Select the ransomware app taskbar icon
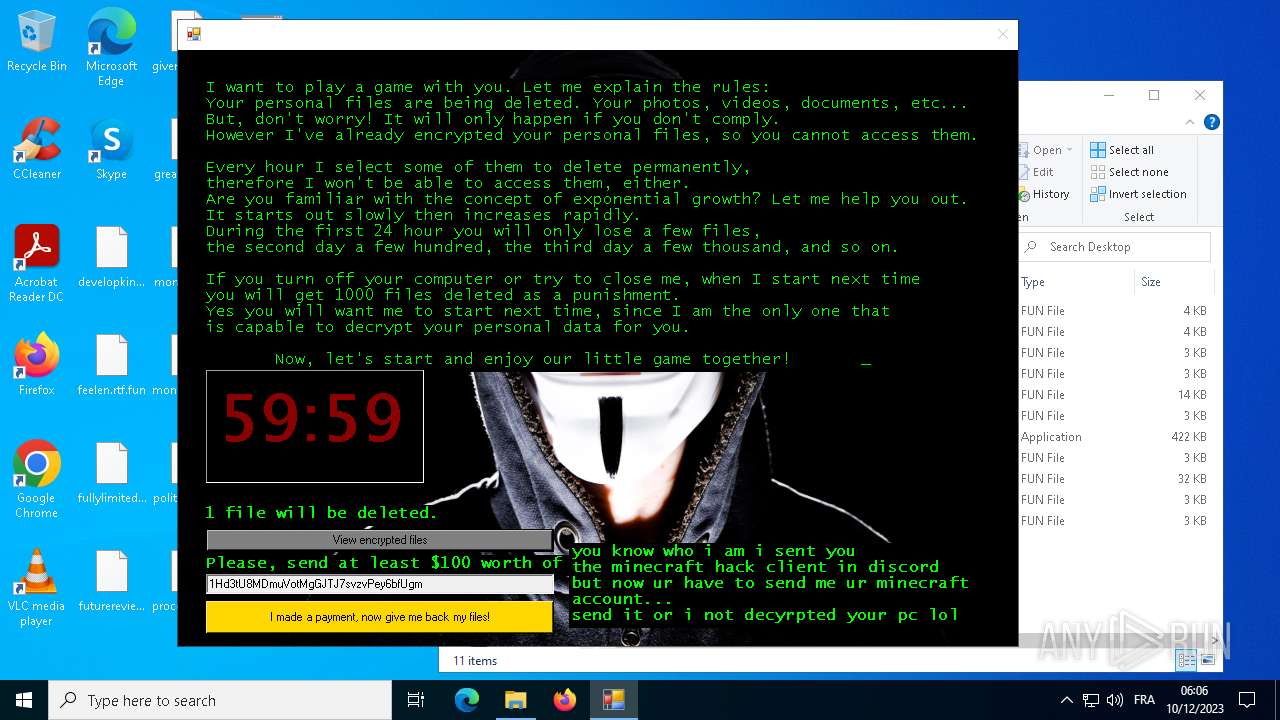Screen dimensions: 1280x720 coord(614,700)
